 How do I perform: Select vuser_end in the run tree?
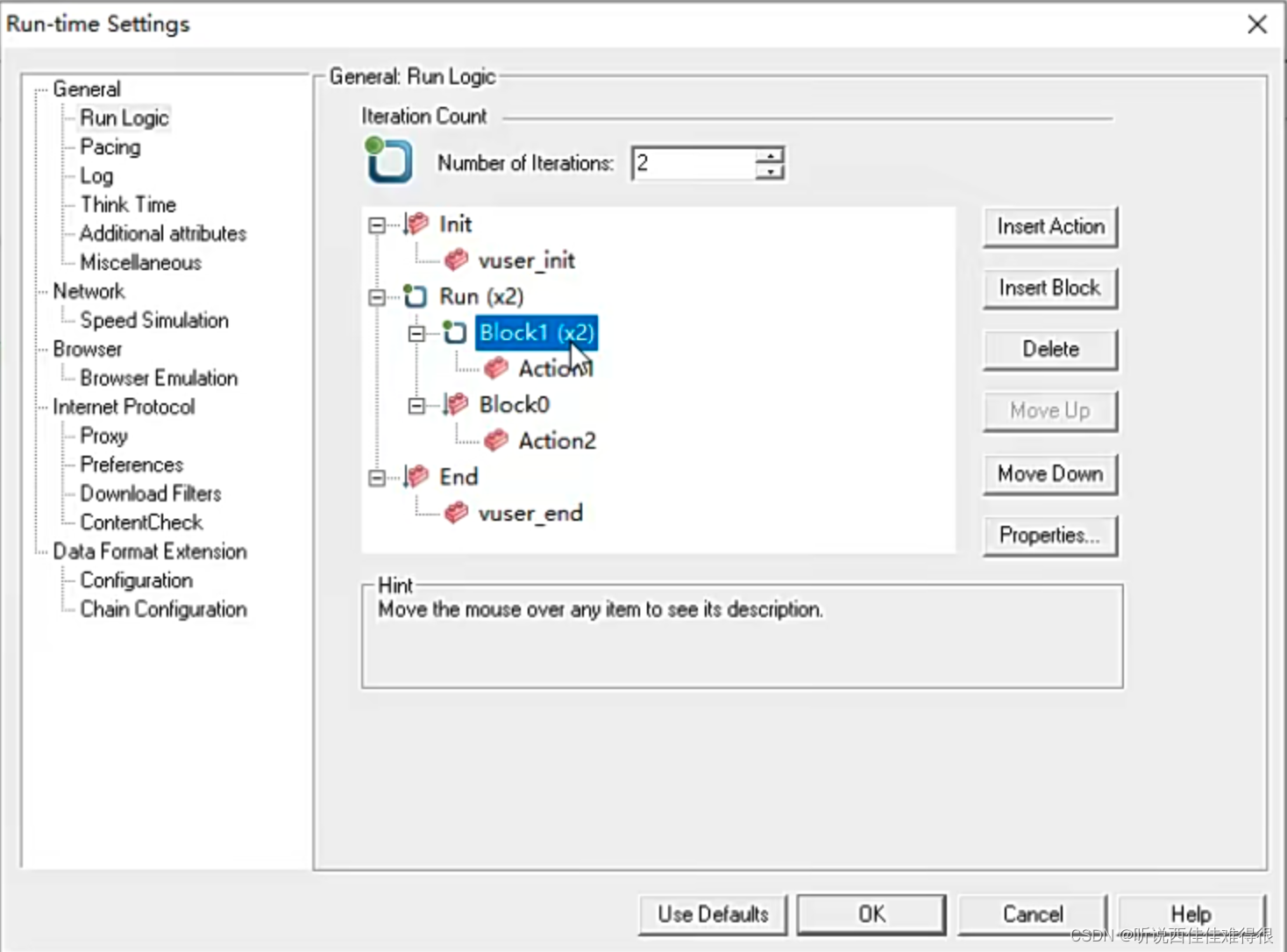tap(530, 513)
